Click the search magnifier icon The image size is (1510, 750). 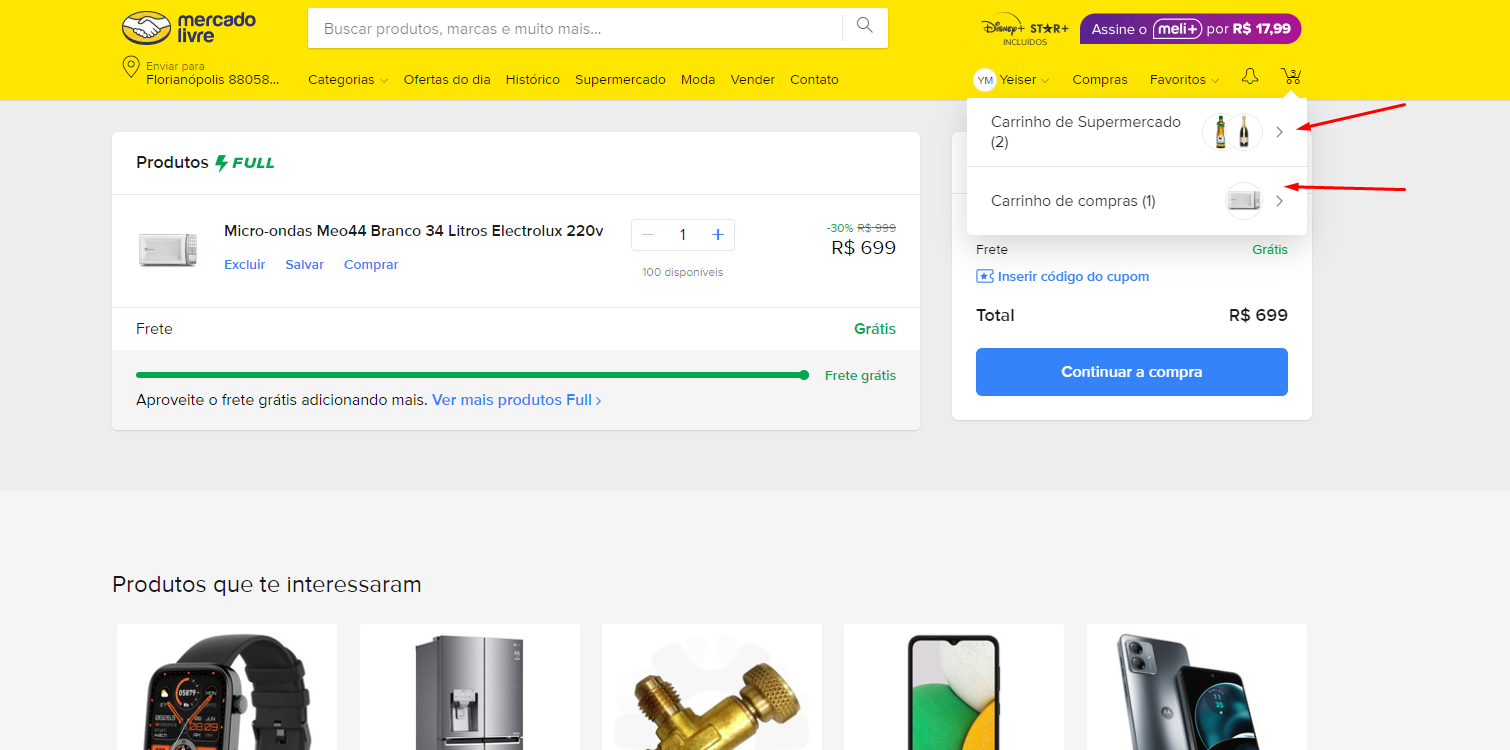(x=865, y=26)
